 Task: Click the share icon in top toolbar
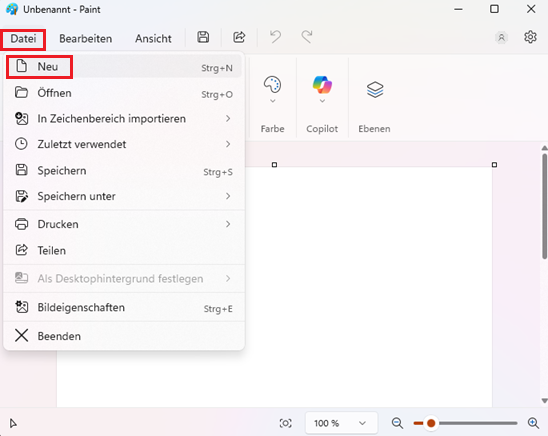click(239, 37)
